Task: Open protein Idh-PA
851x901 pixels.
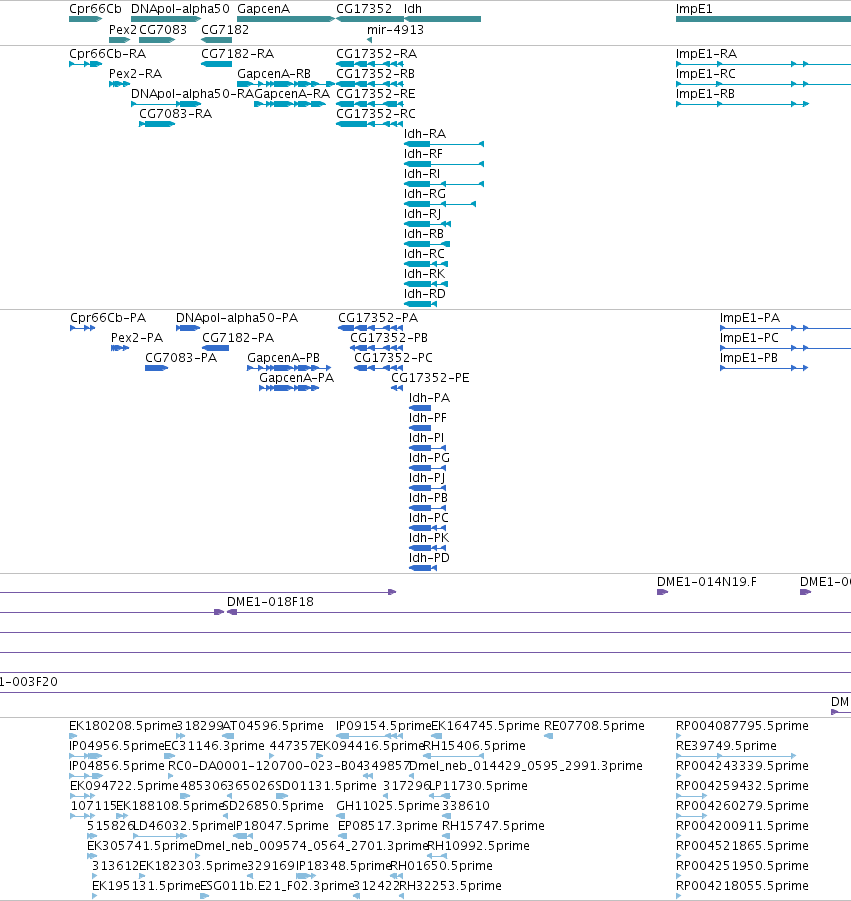Action: pos(429,398)
